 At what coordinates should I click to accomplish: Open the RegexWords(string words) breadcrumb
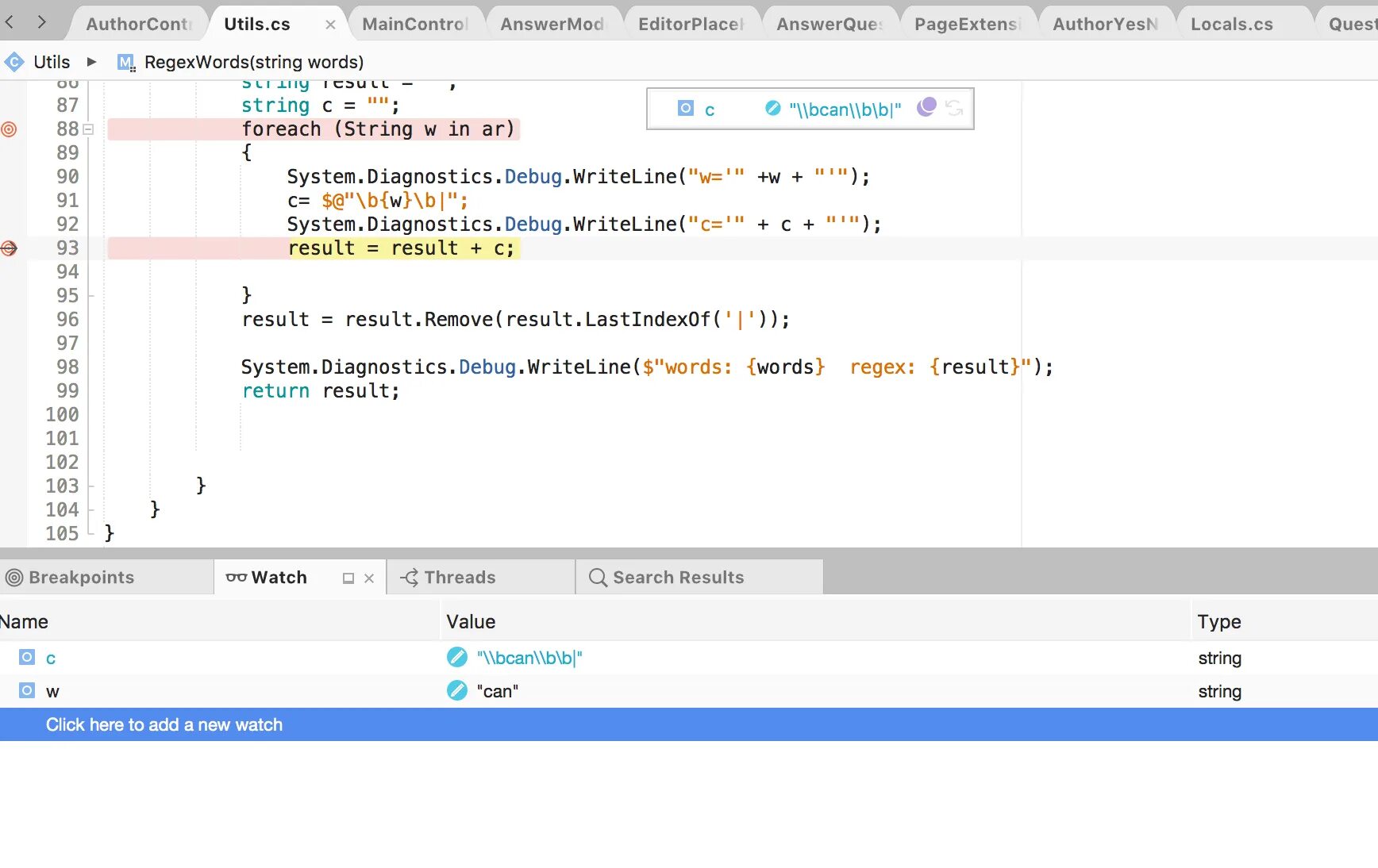coord(254,62)
